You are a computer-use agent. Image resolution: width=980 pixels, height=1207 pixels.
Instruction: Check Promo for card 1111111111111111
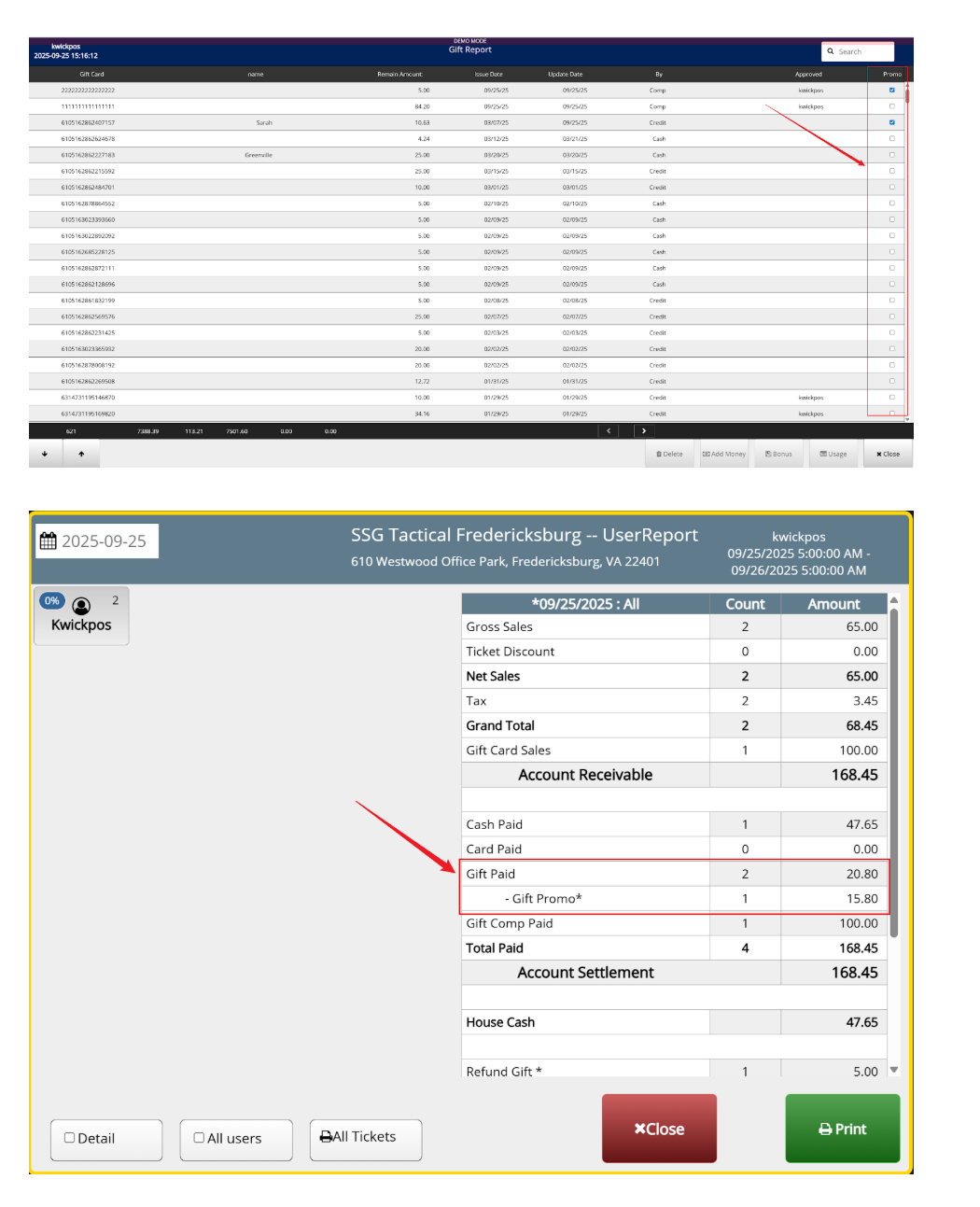[891, 106]
